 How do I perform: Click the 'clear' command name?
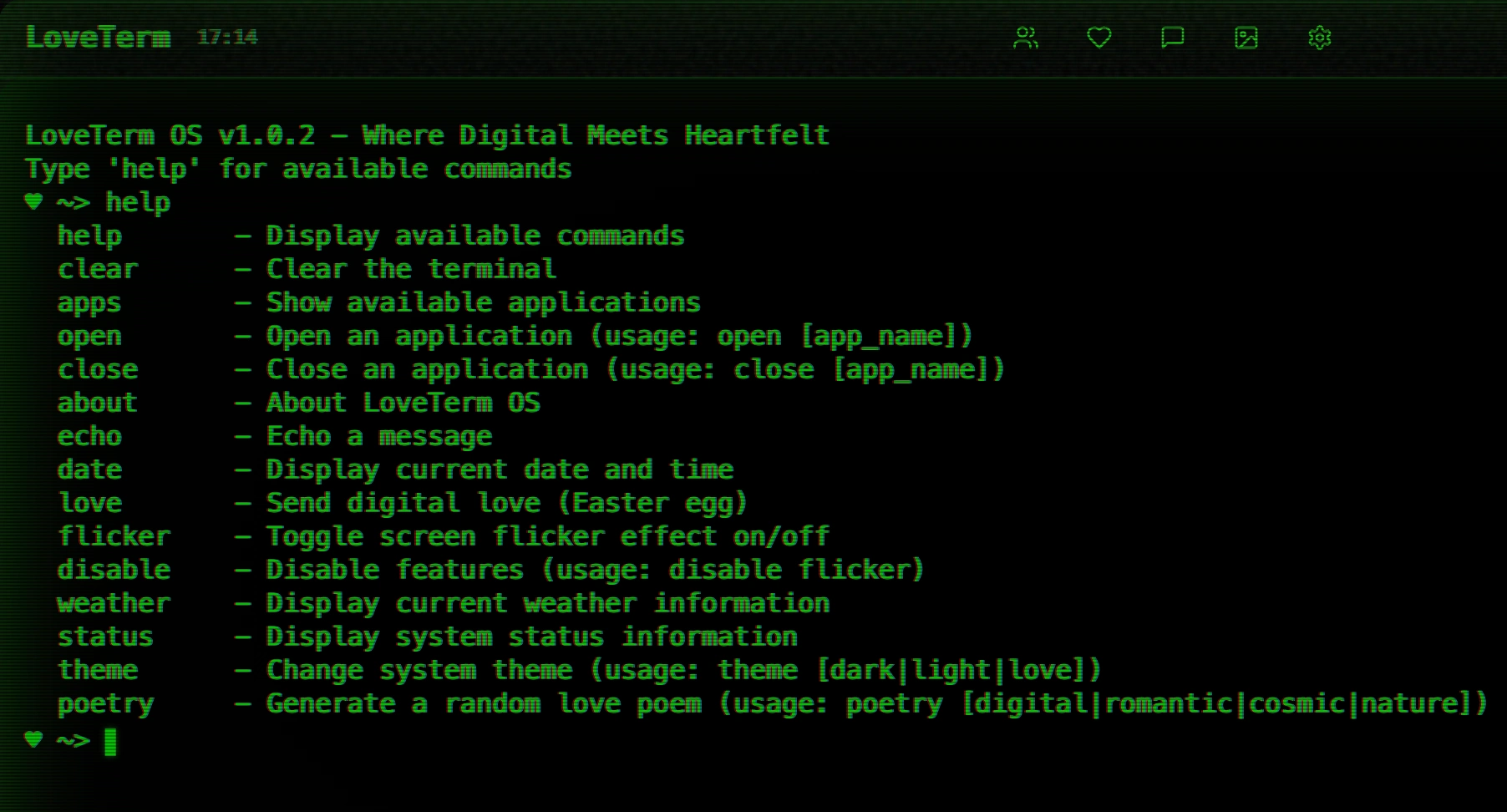point(98,269)
